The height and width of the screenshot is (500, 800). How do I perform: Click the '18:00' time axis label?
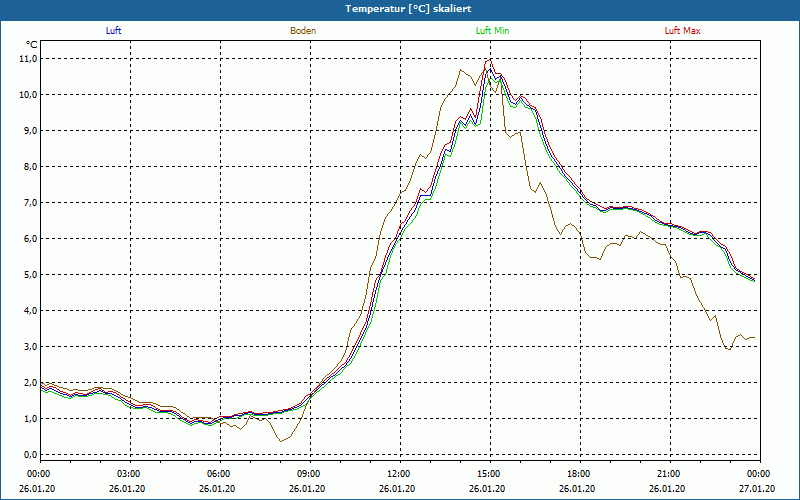580,474
